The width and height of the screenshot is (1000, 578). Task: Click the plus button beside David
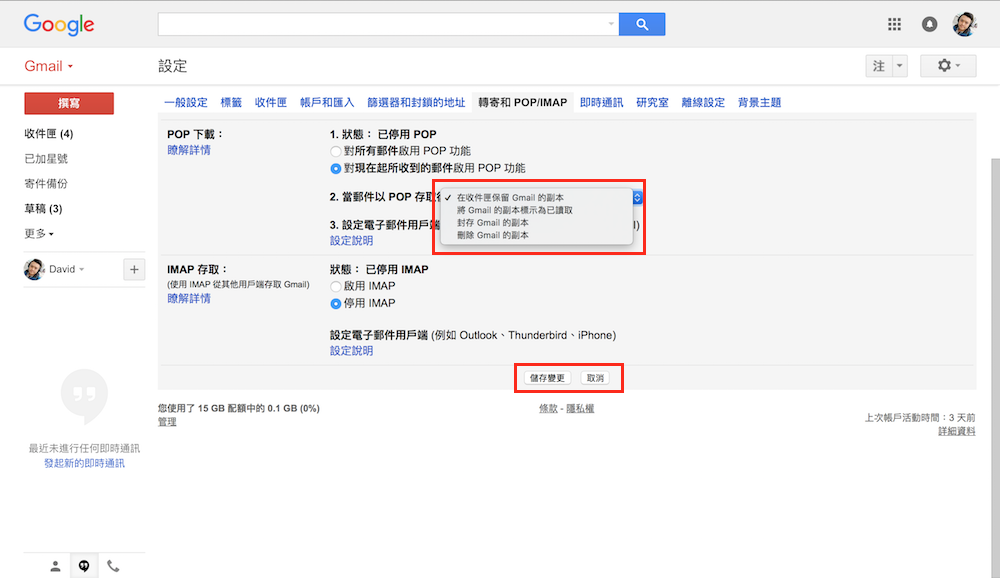tap(133, 269)
